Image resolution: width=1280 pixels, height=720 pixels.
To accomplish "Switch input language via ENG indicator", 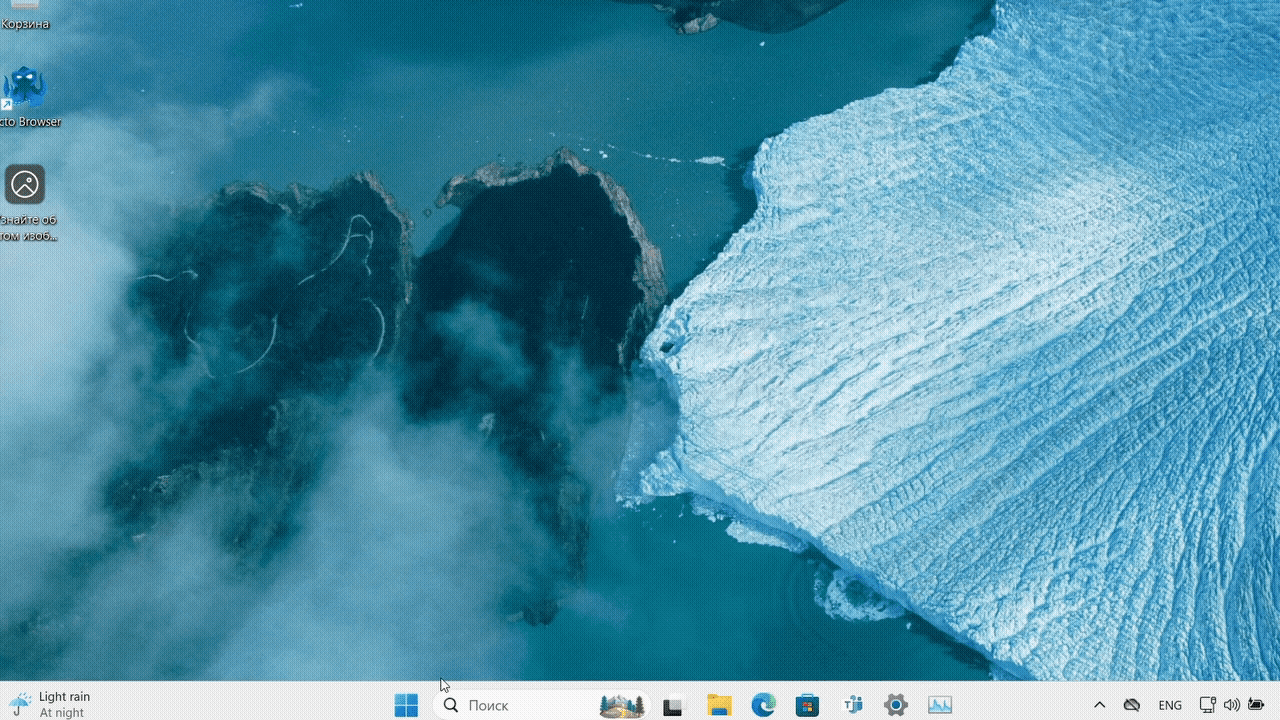I will [x=1170, y=705].
